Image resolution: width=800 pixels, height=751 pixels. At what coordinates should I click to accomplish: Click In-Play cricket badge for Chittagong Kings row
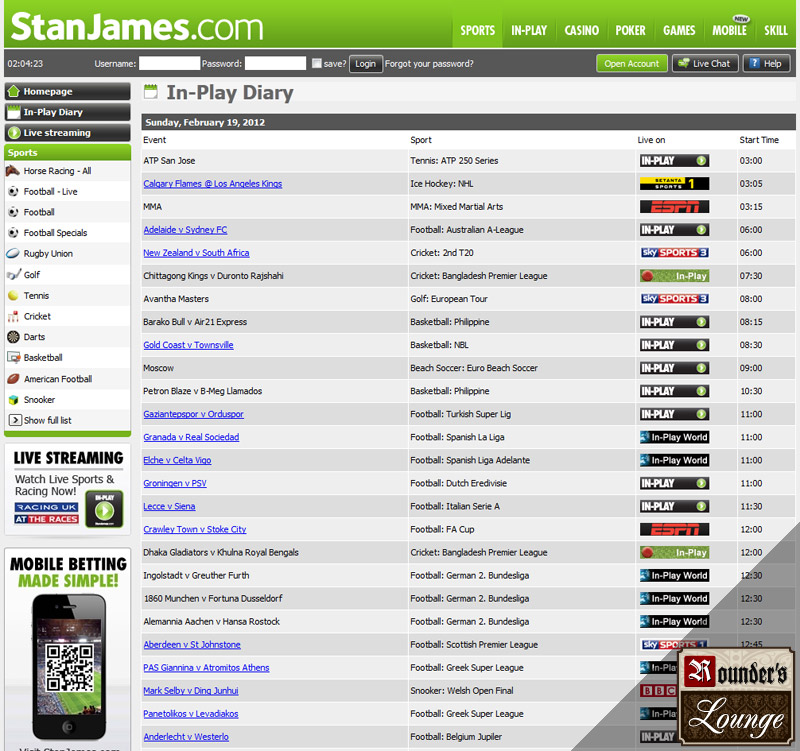pos(674,276)
